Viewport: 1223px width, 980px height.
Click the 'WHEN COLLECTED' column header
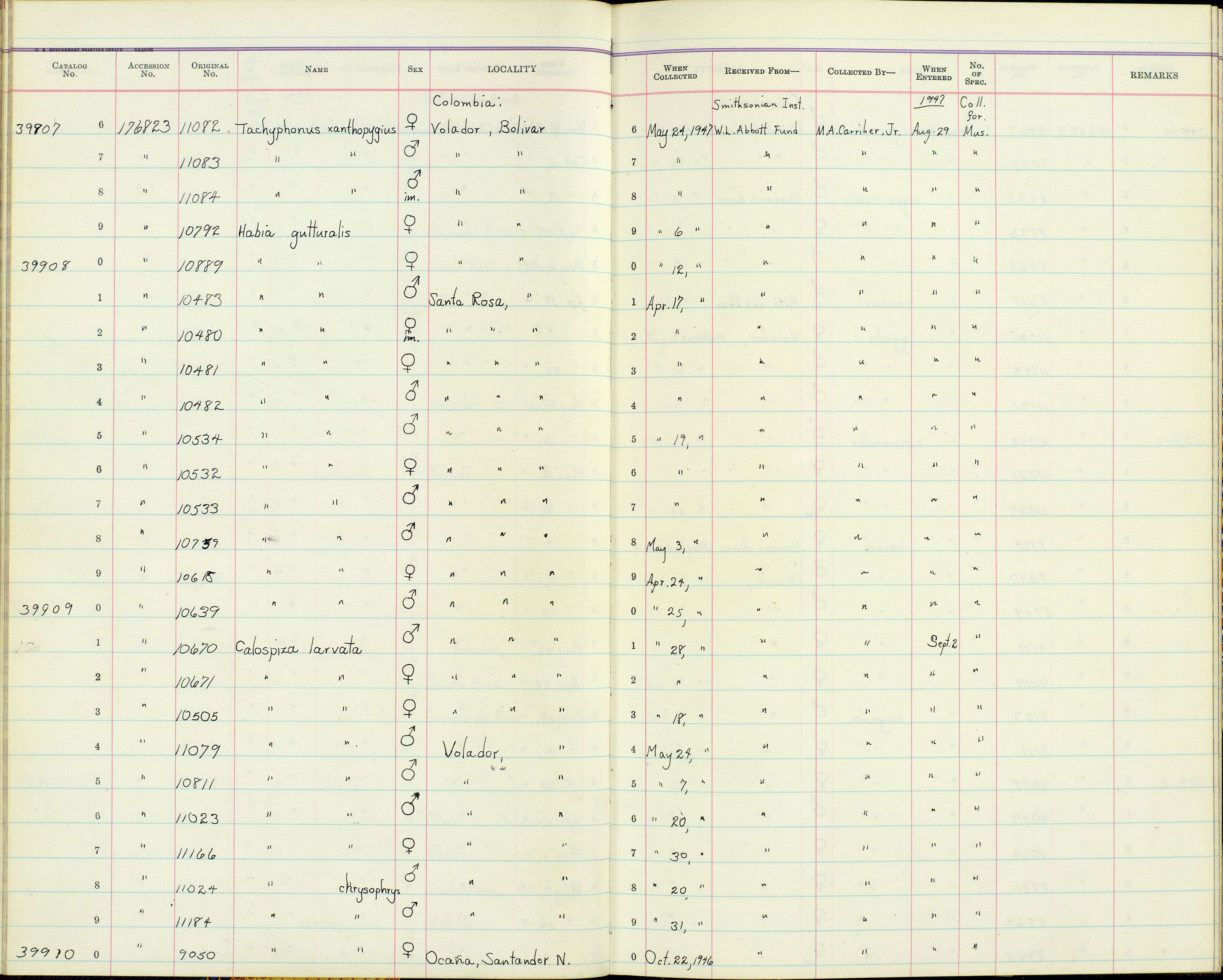[x=675, y=72]
